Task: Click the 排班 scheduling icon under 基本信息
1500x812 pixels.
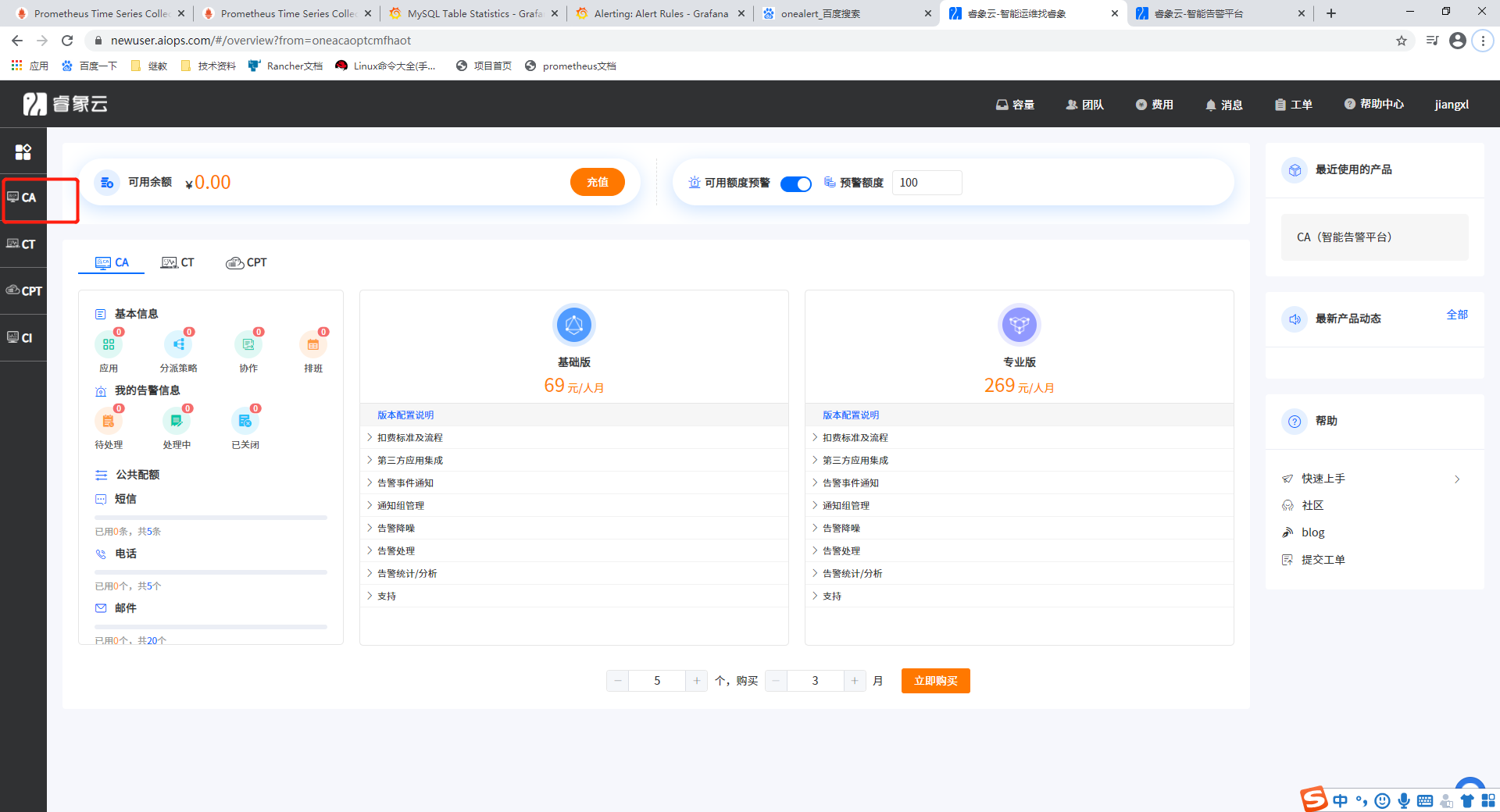Action: (x=312, y=344)
